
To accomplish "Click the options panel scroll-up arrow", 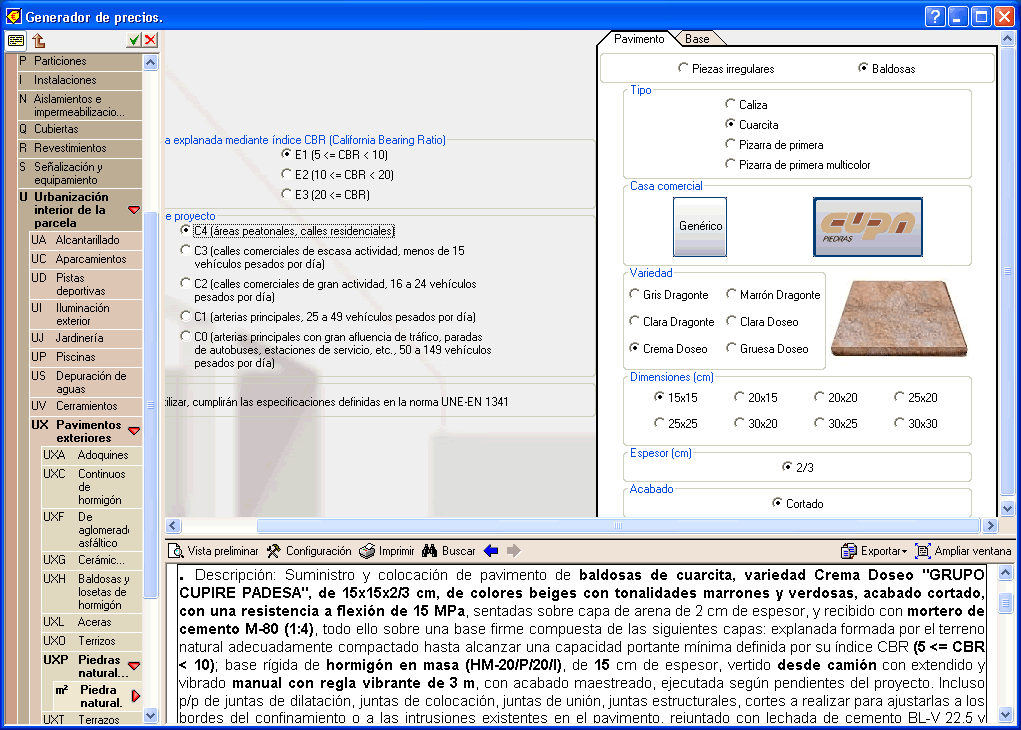I will point(1007,38).
